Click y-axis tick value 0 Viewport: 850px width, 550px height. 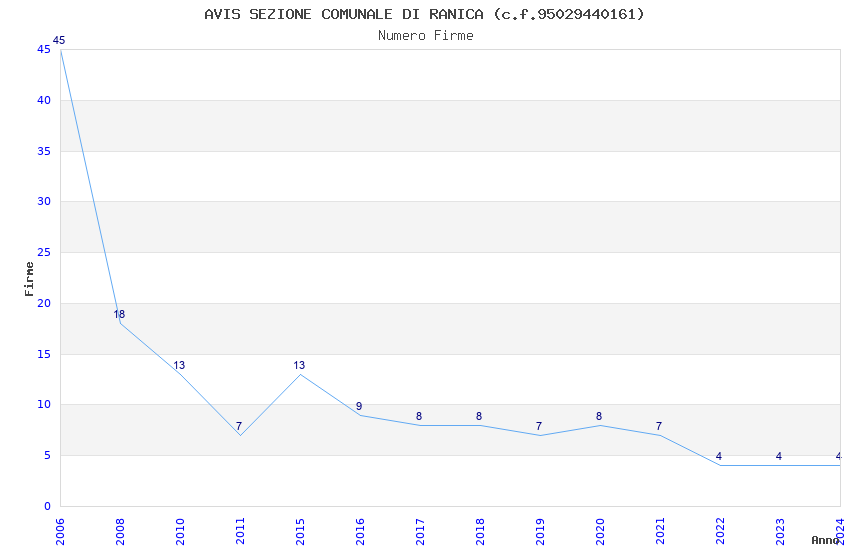pyautogui.click(x=47, y=506)
